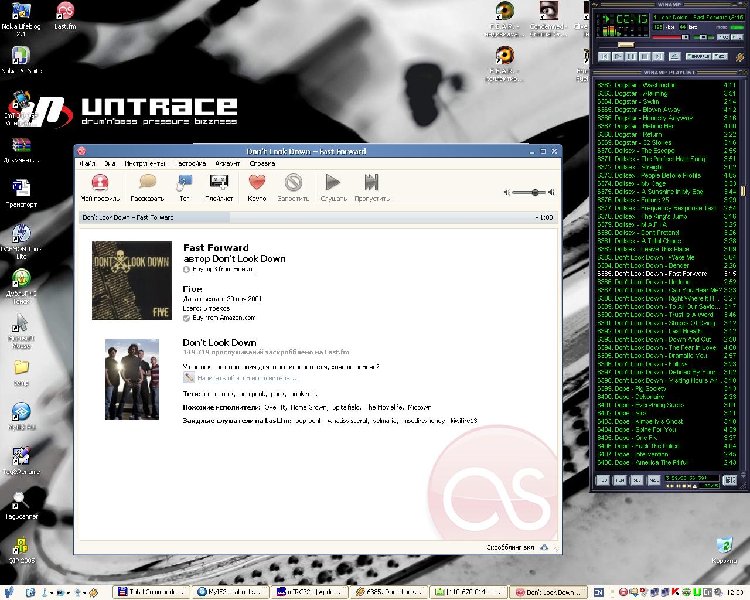Ban the track with prohibition icon
The width and height of the screenshot is (750, 600).
(293, 188)
